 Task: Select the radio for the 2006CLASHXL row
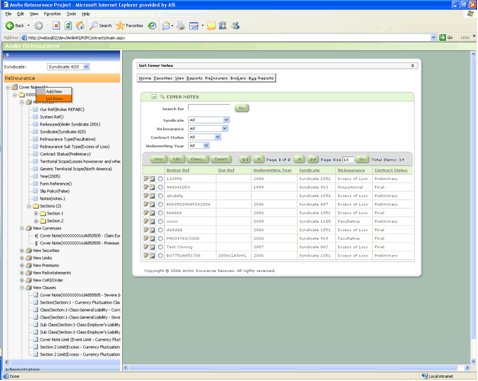coord(160,256)
